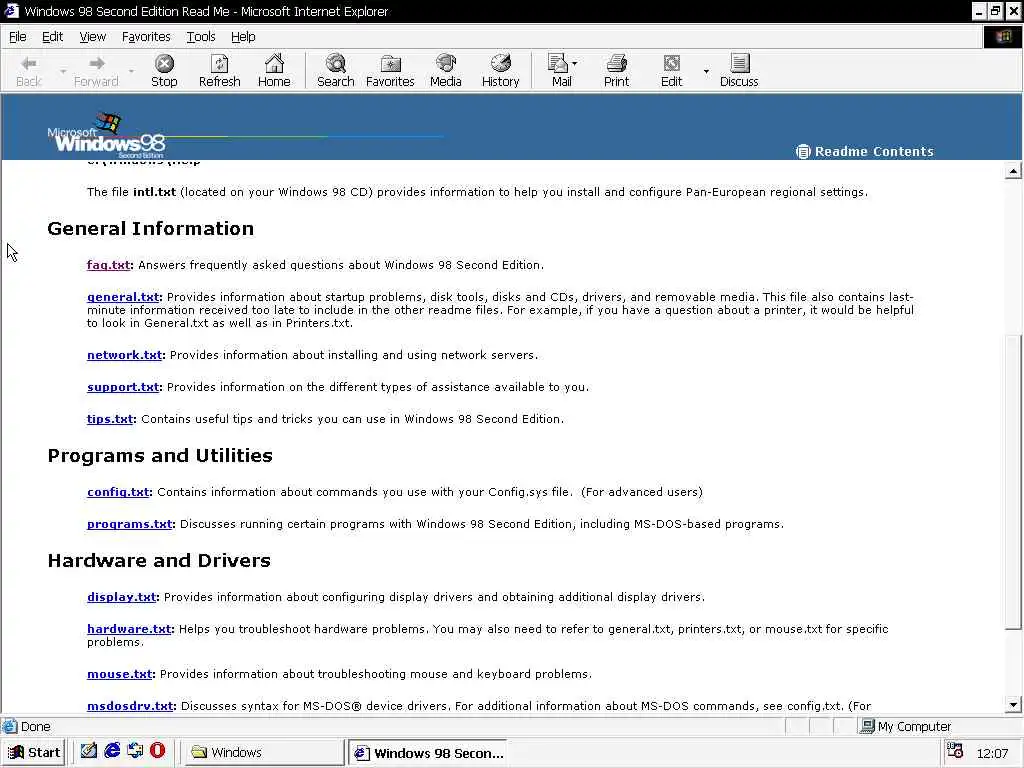
Task: Refresh the current page
Action: [219, 71]
